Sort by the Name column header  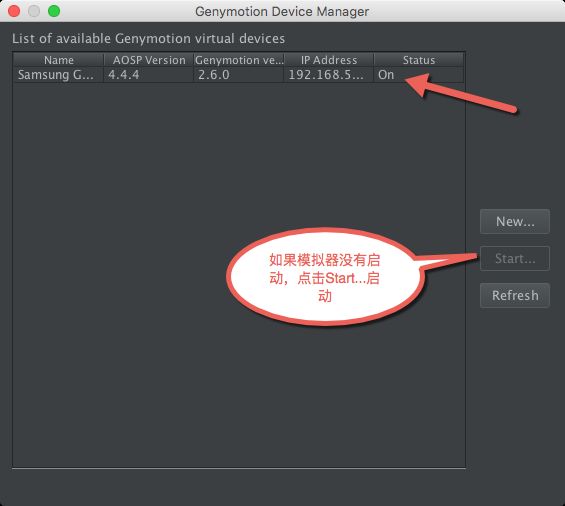58,60
